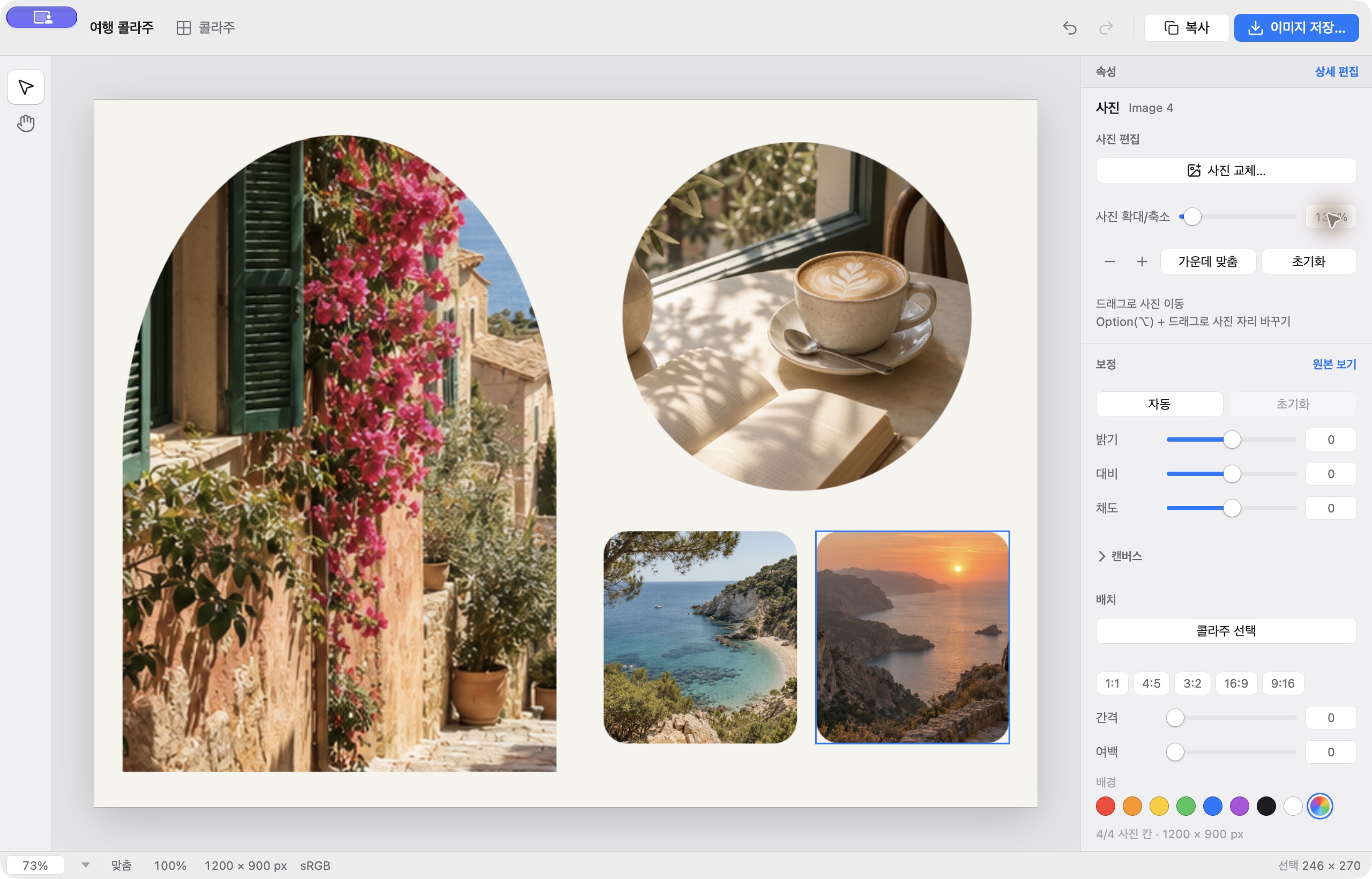Click the 콜라주 선택 button
This screenshot has width=1372, height=879.
(1225, 631)
